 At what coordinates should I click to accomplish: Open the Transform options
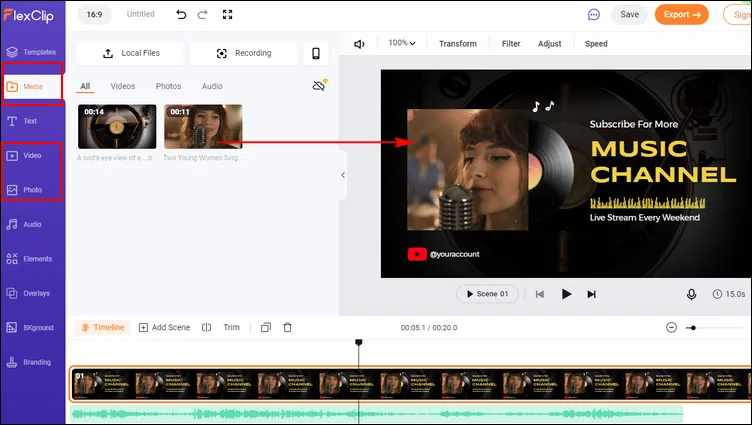(x=458, y=44)
